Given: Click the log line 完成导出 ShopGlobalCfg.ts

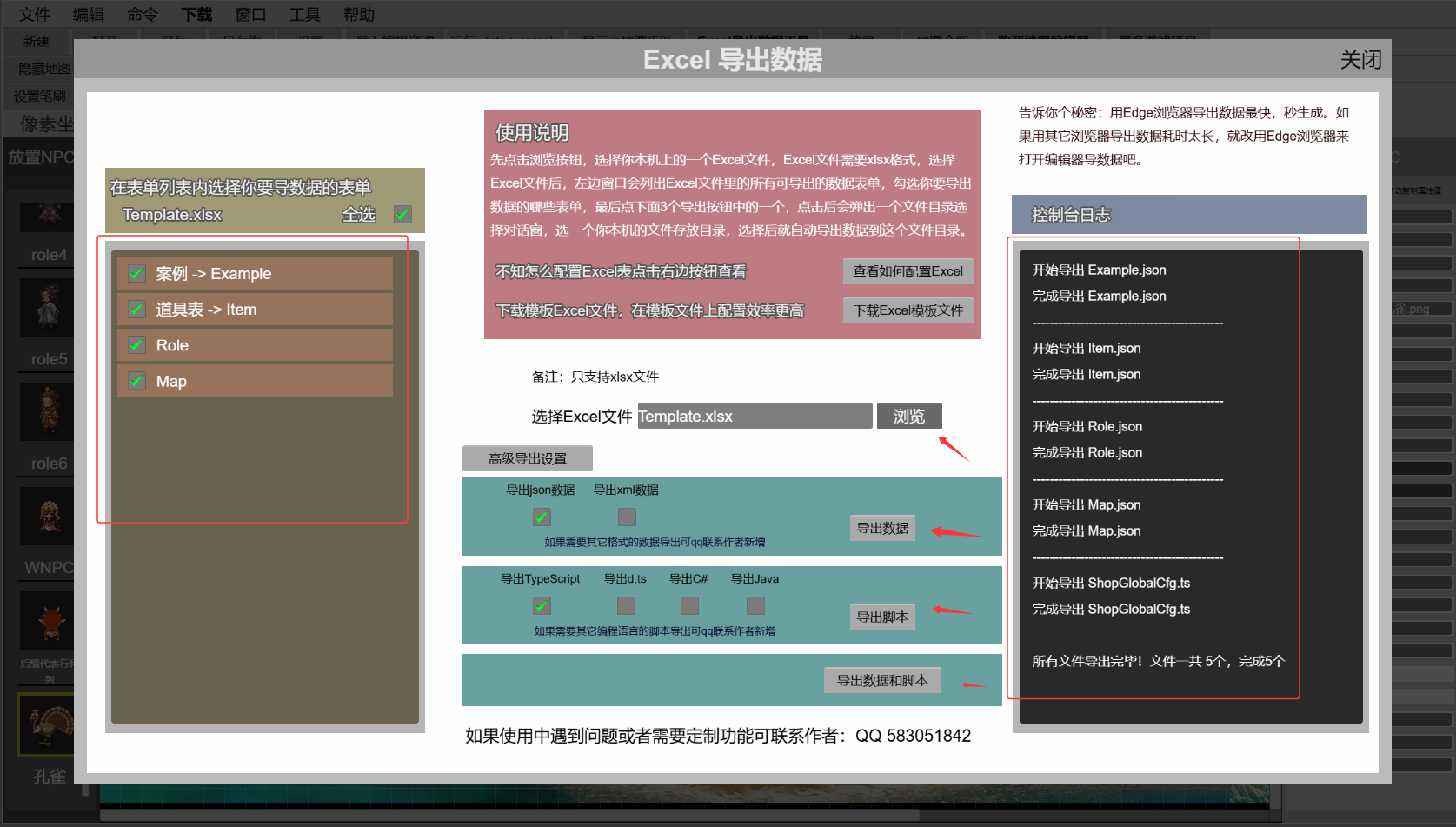Looking at the screenshot, I should click(1111, 609).
